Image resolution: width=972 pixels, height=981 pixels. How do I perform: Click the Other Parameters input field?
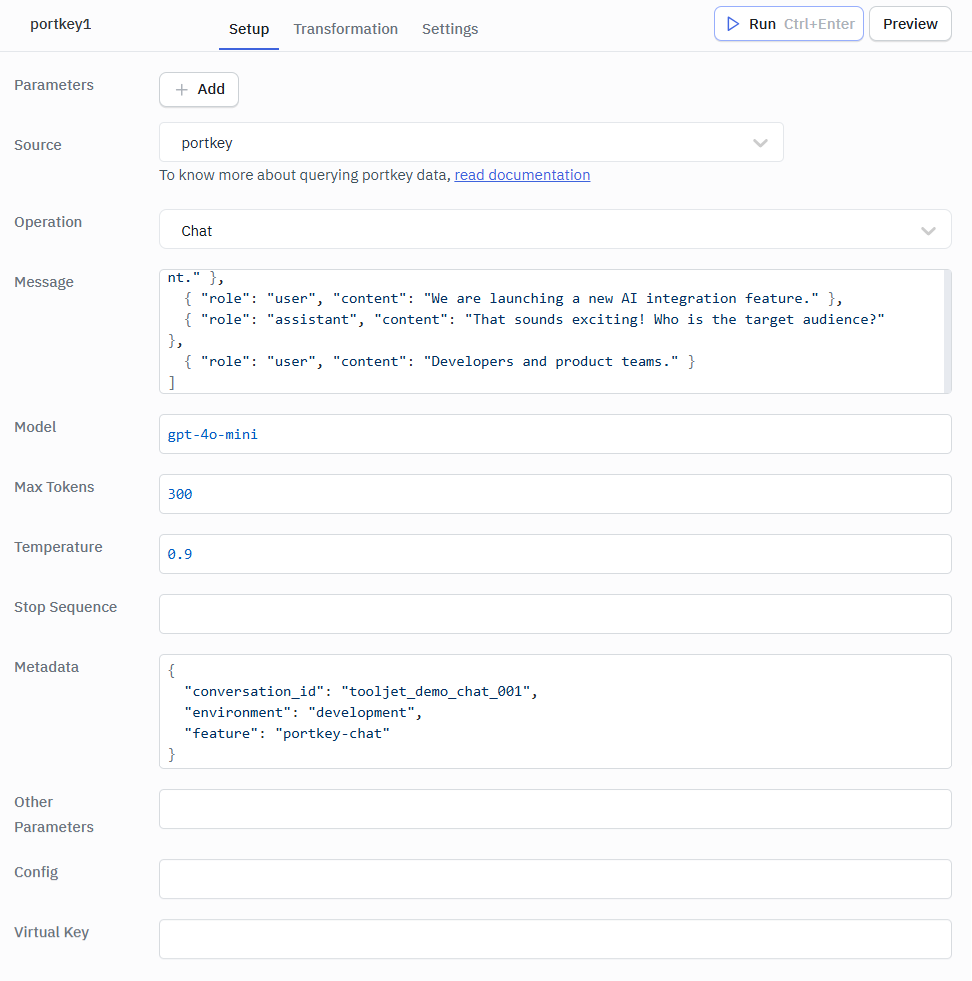tap(555, 810)
